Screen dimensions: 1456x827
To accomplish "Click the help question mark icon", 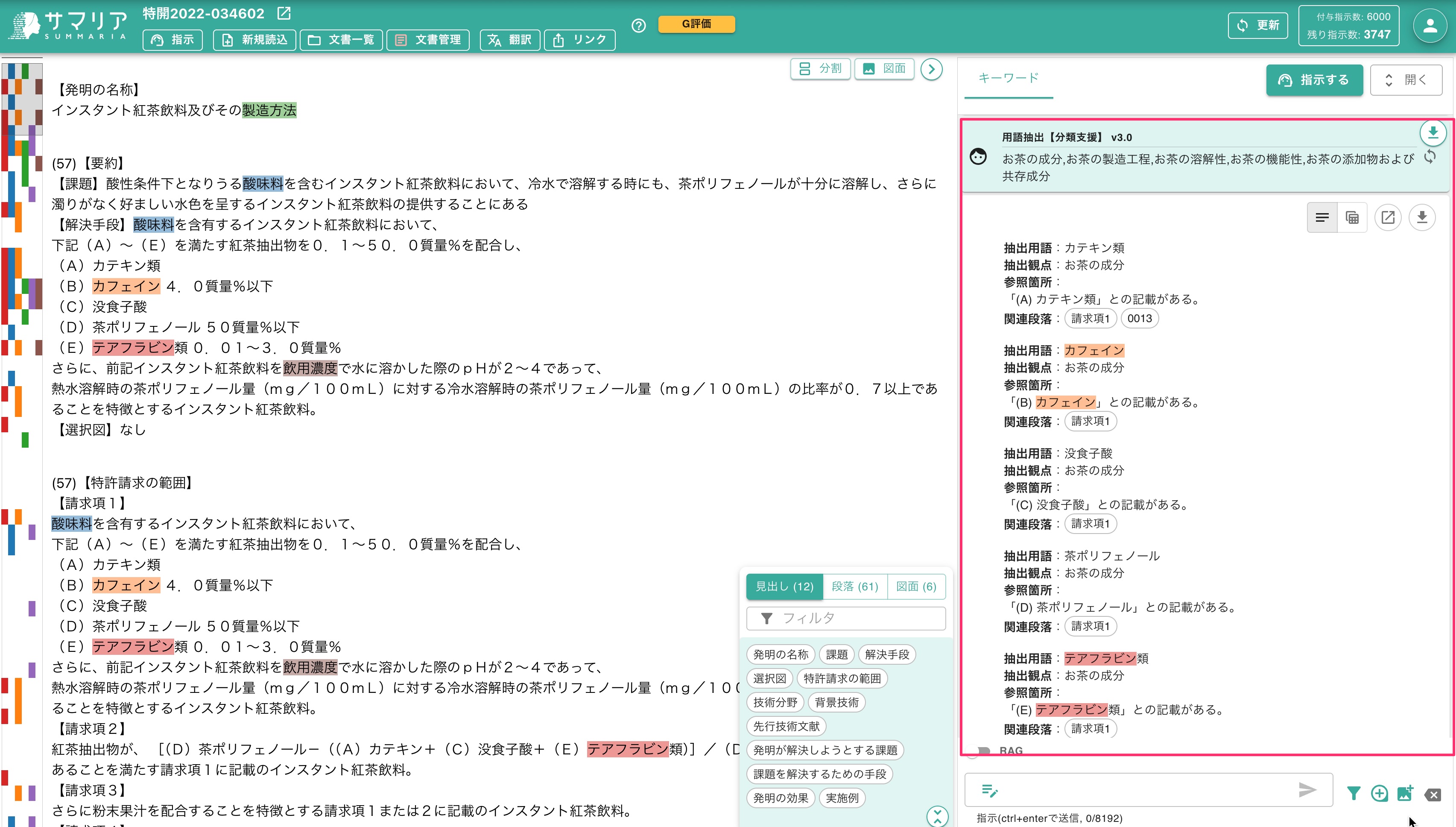I will [x=639, y=26].
